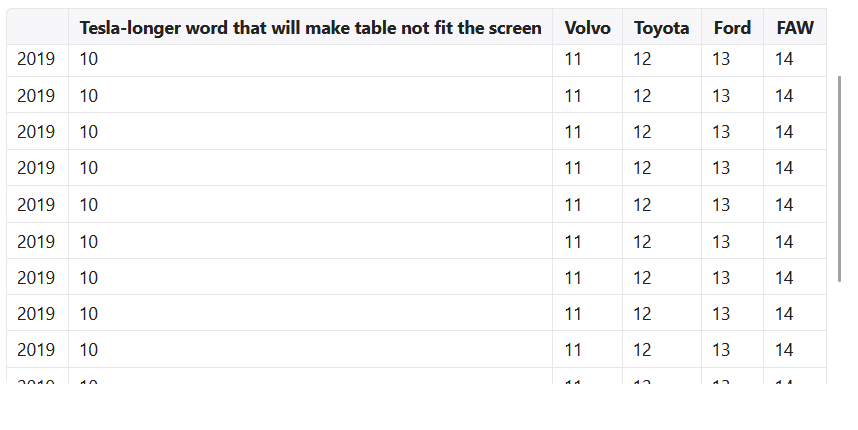
Task: Click Toyota value 12 in third row
Action: 642,132
